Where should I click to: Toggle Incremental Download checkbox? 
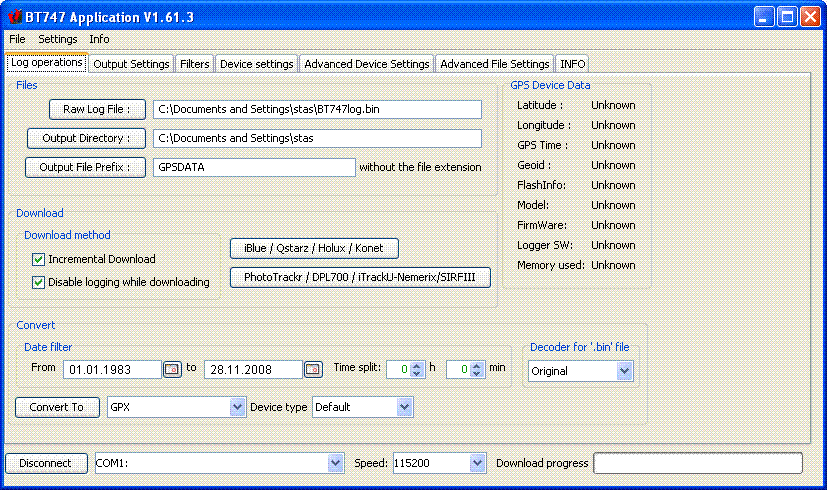click(x=39, y=259)
